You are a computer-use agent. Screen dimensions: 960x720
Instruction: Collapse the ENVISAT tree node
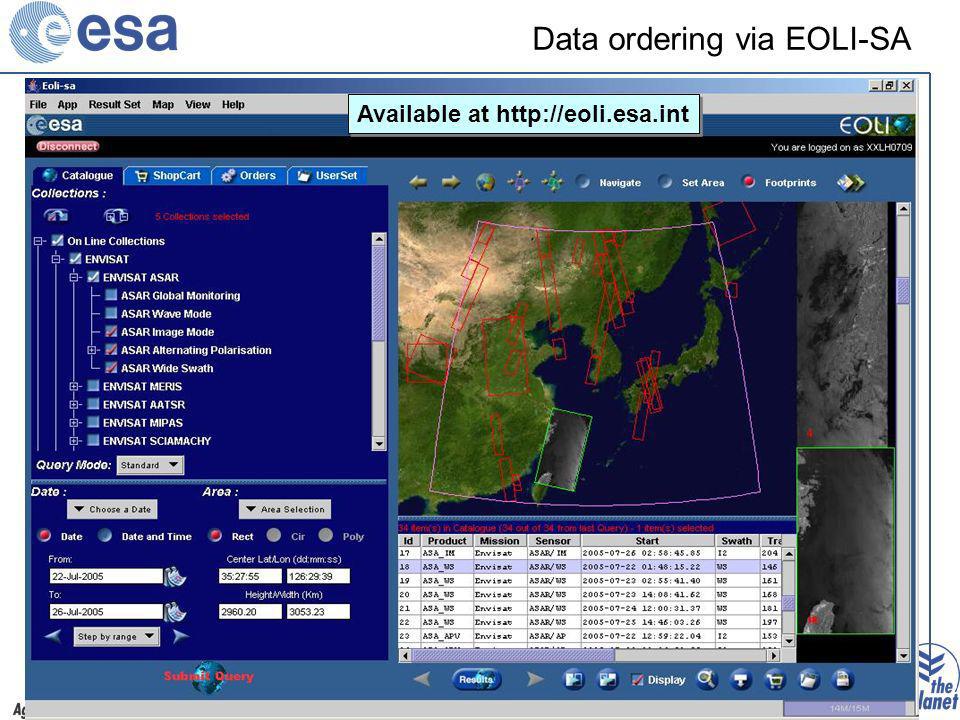coord(56,259)
